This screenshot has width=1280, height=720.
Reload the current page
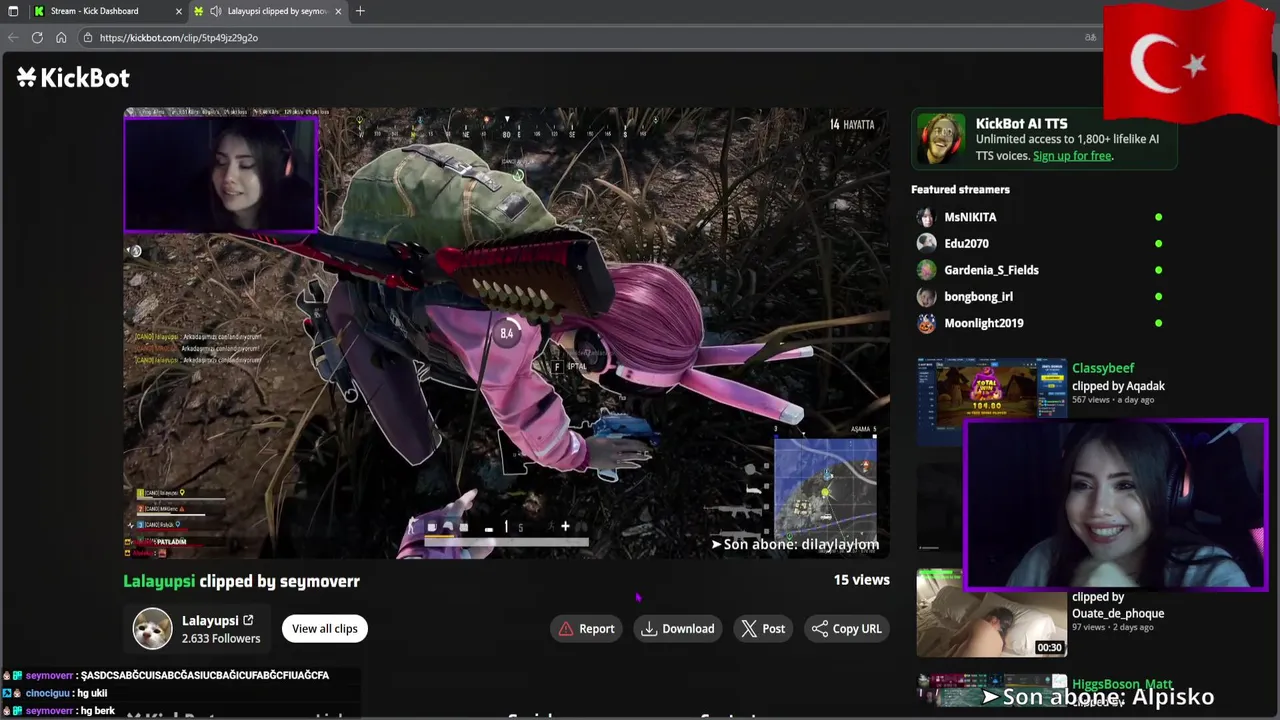(x=37, y=37)
